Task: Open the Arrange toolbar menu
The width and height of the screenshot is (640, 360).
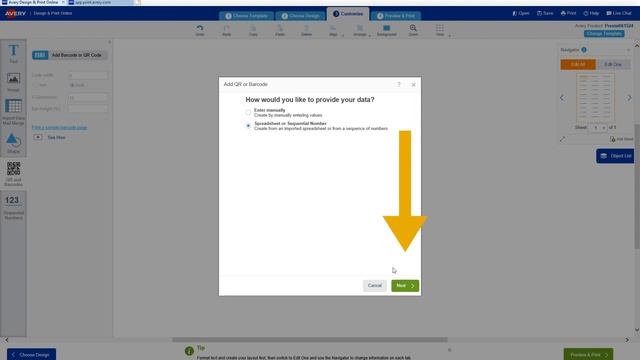Action: [361, 30]
